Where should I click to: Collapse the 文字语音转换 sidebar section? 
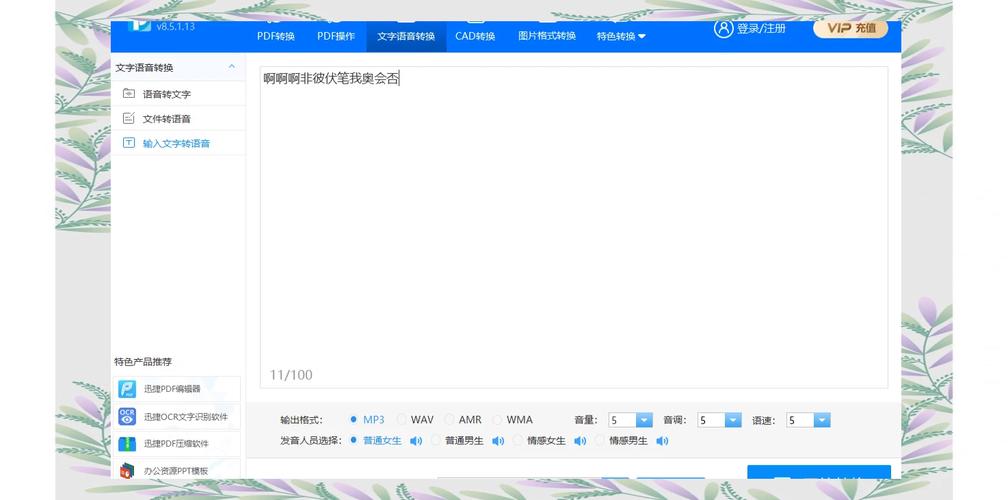pyautogui.click(x=231, y=67)
